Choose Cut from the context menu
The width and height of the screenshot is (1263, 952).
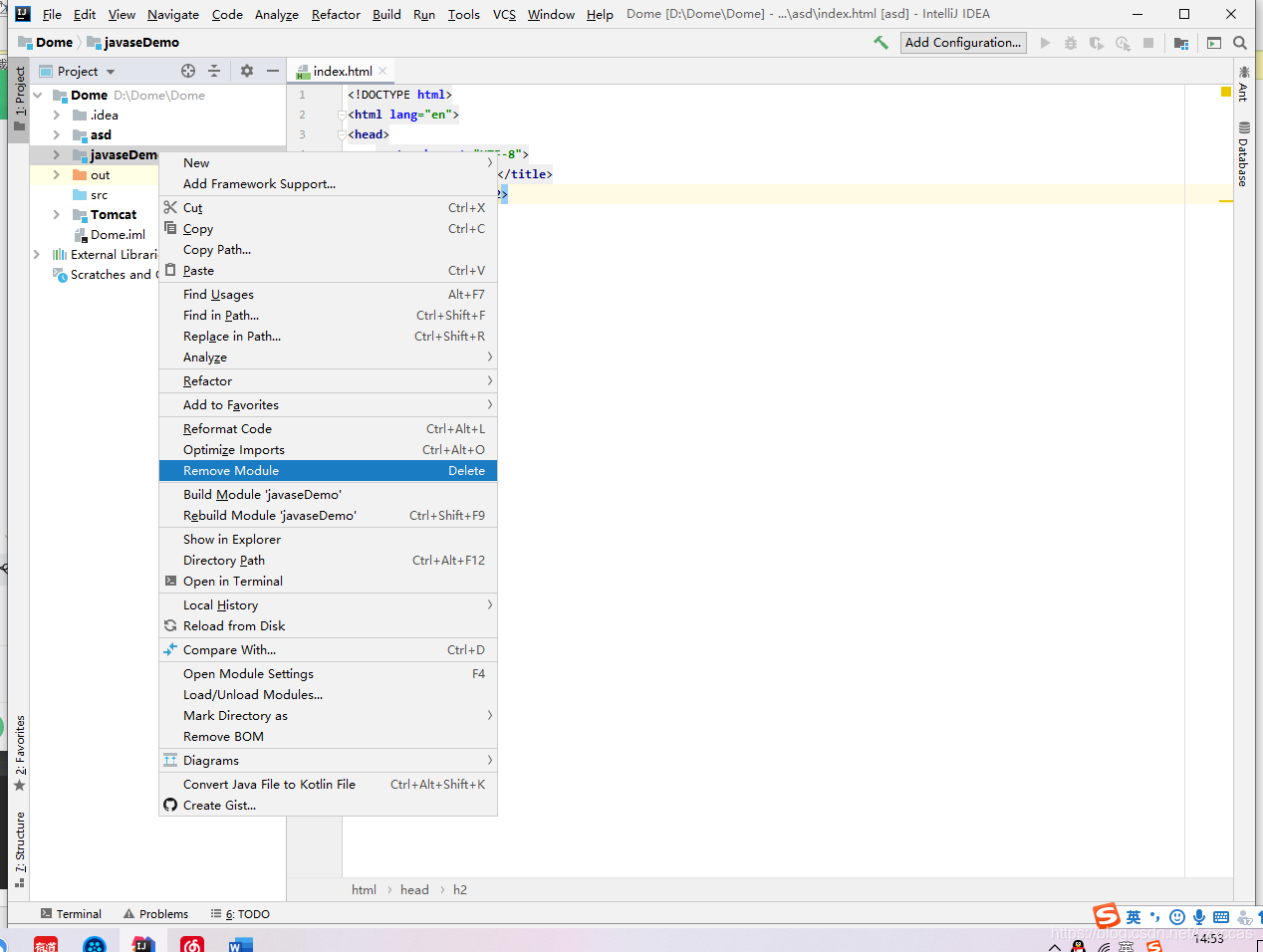click(328, 208)
